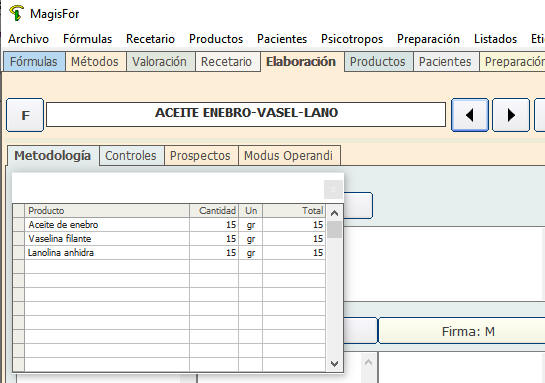Select the Lanolina anhidra row
This screenshot has width=545, height=383.
[x=169, y=252]
